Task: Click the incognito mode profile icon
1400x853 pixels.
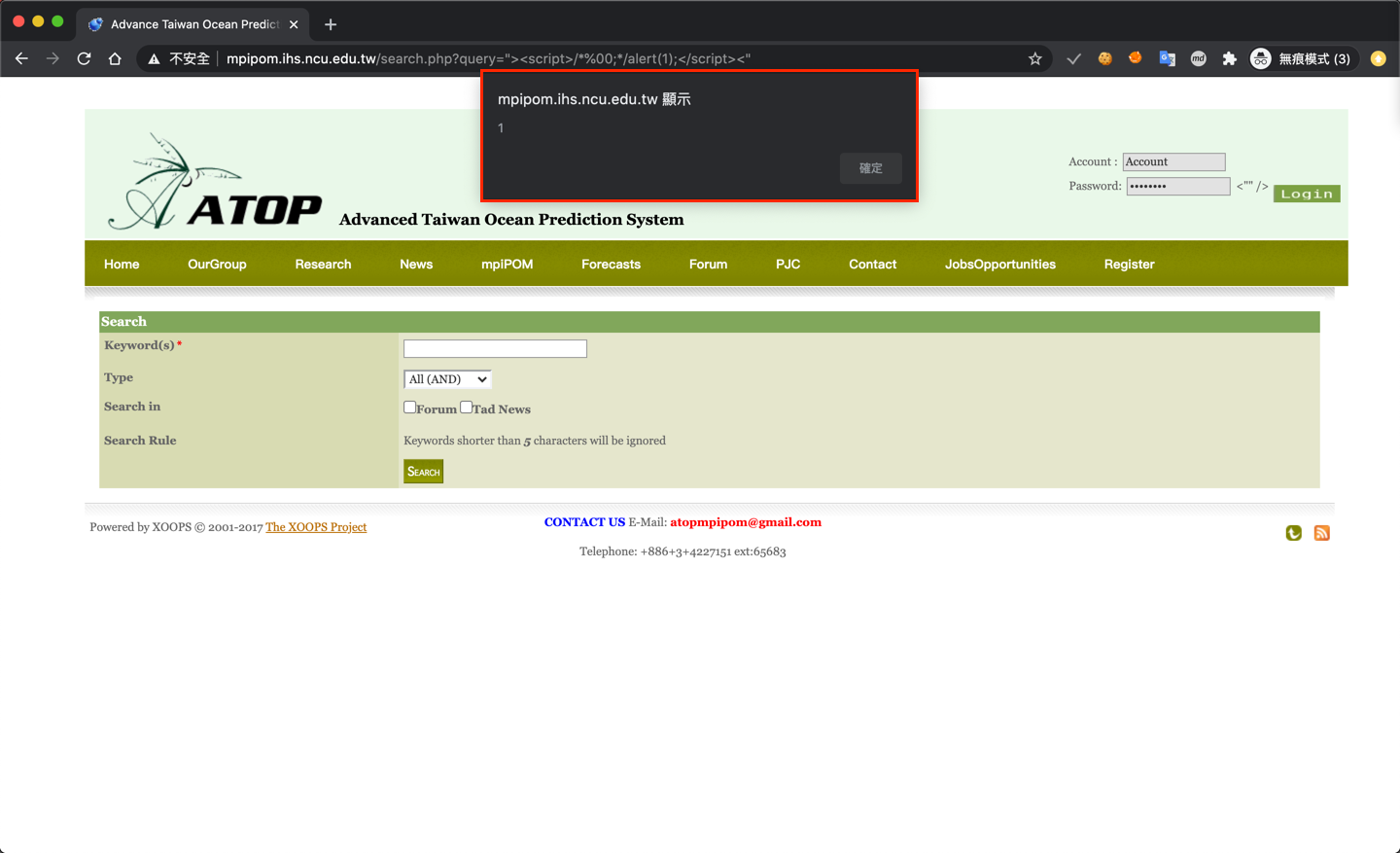Action: 1261,58
